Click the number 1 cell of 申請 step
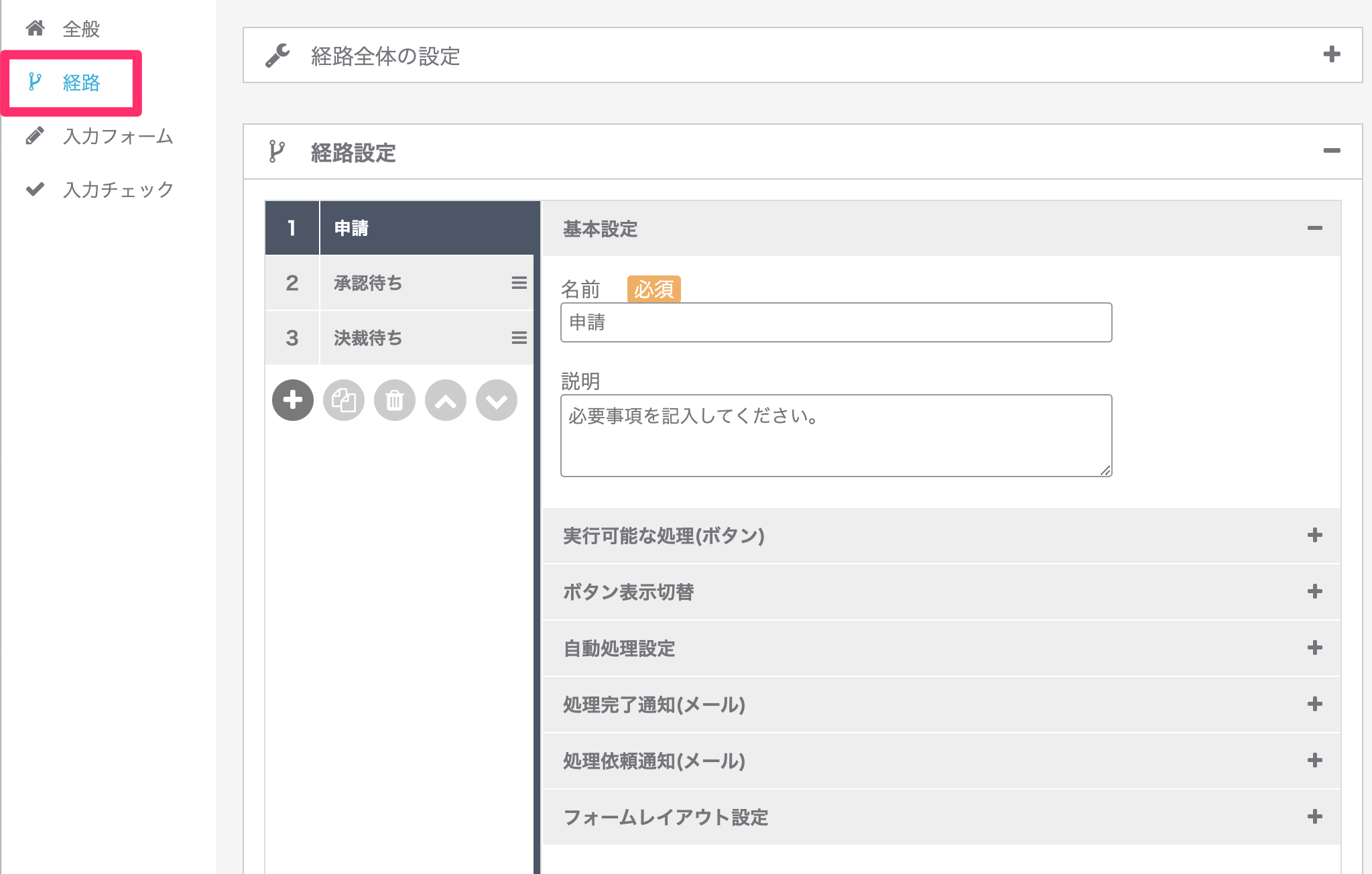 click(292, 228)
